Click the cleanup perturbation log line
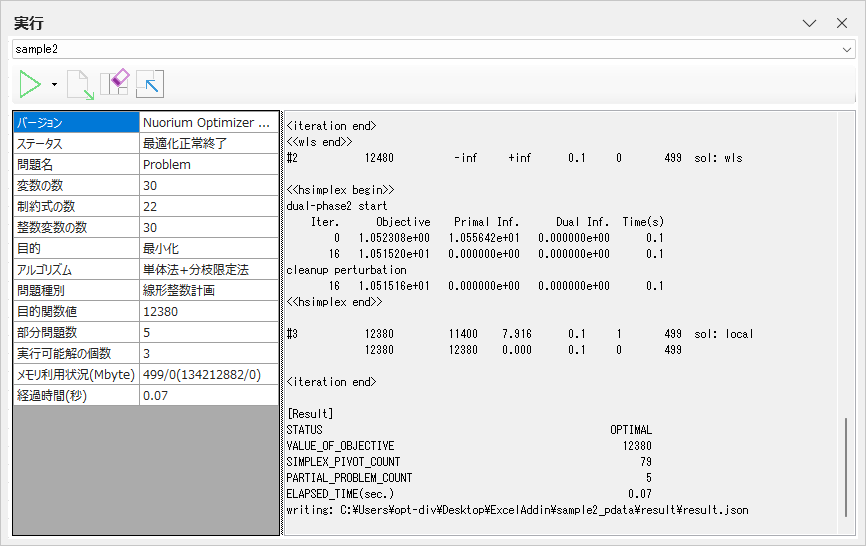Screen dimensions: 866x546 [x=346, y=270]
